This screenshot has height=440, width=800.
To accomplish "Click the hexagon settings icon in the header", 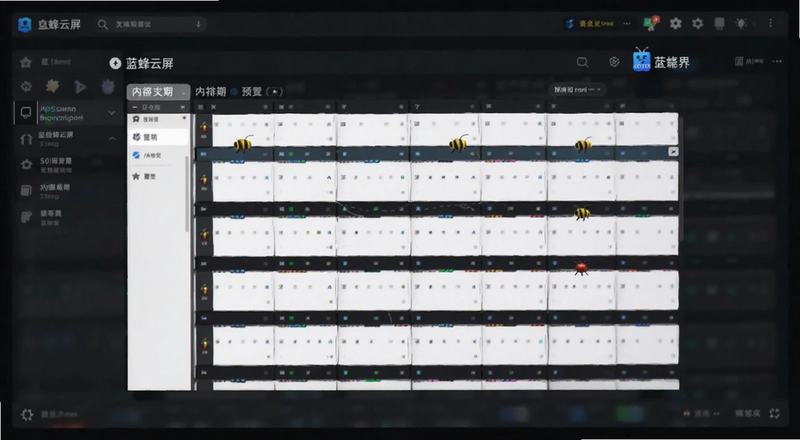I will coord(614,62).
